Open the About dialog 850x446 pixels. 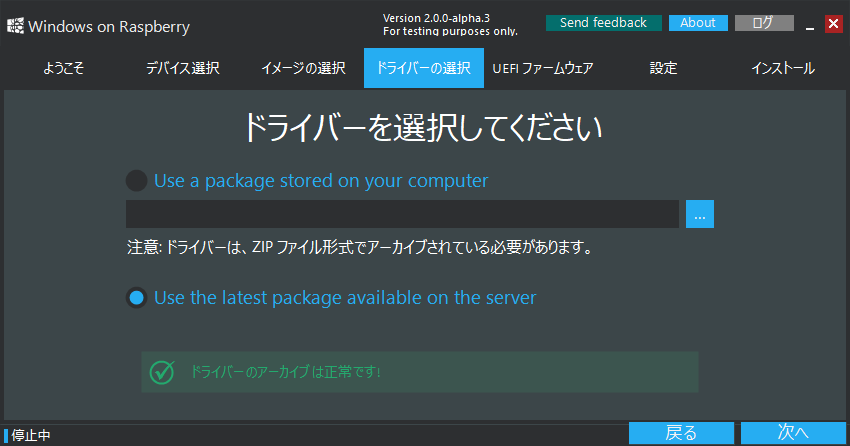(x=698, y=23)
